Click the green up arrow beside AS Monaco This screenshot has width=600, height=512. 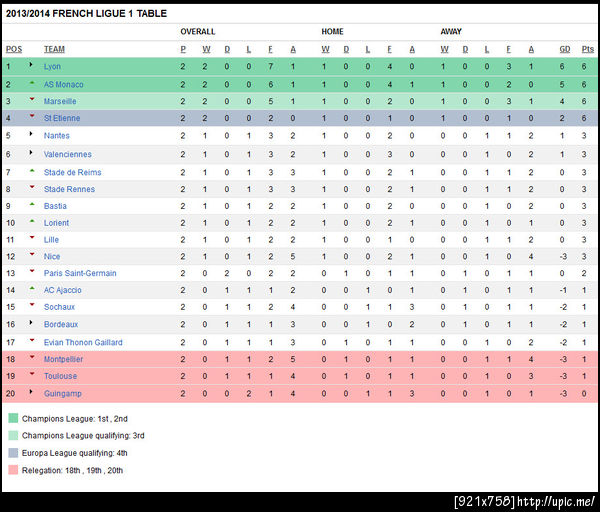[x=32, y=83]
